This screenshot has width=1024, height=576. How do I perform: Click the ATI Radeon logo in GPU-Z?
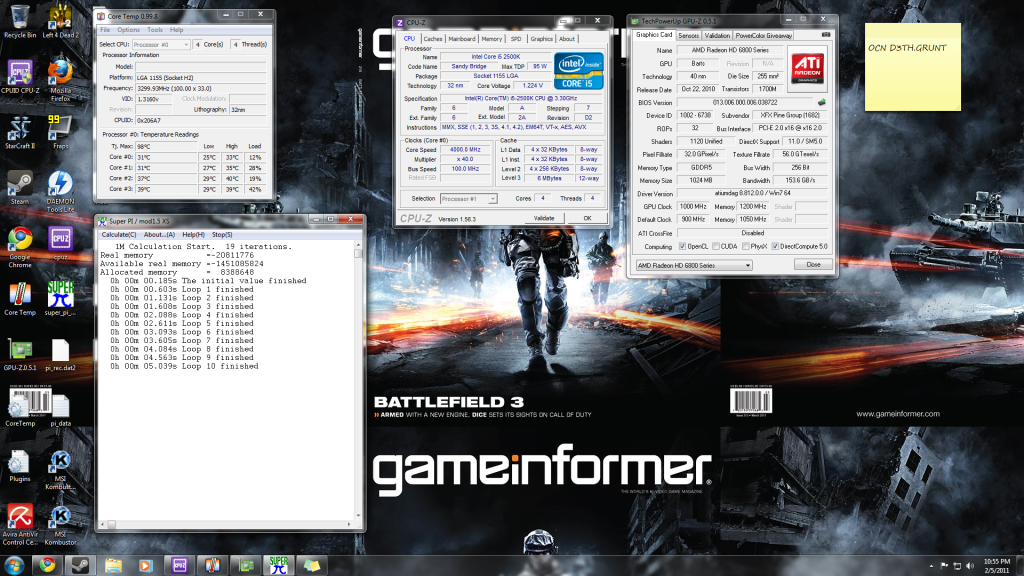[807, 68]
